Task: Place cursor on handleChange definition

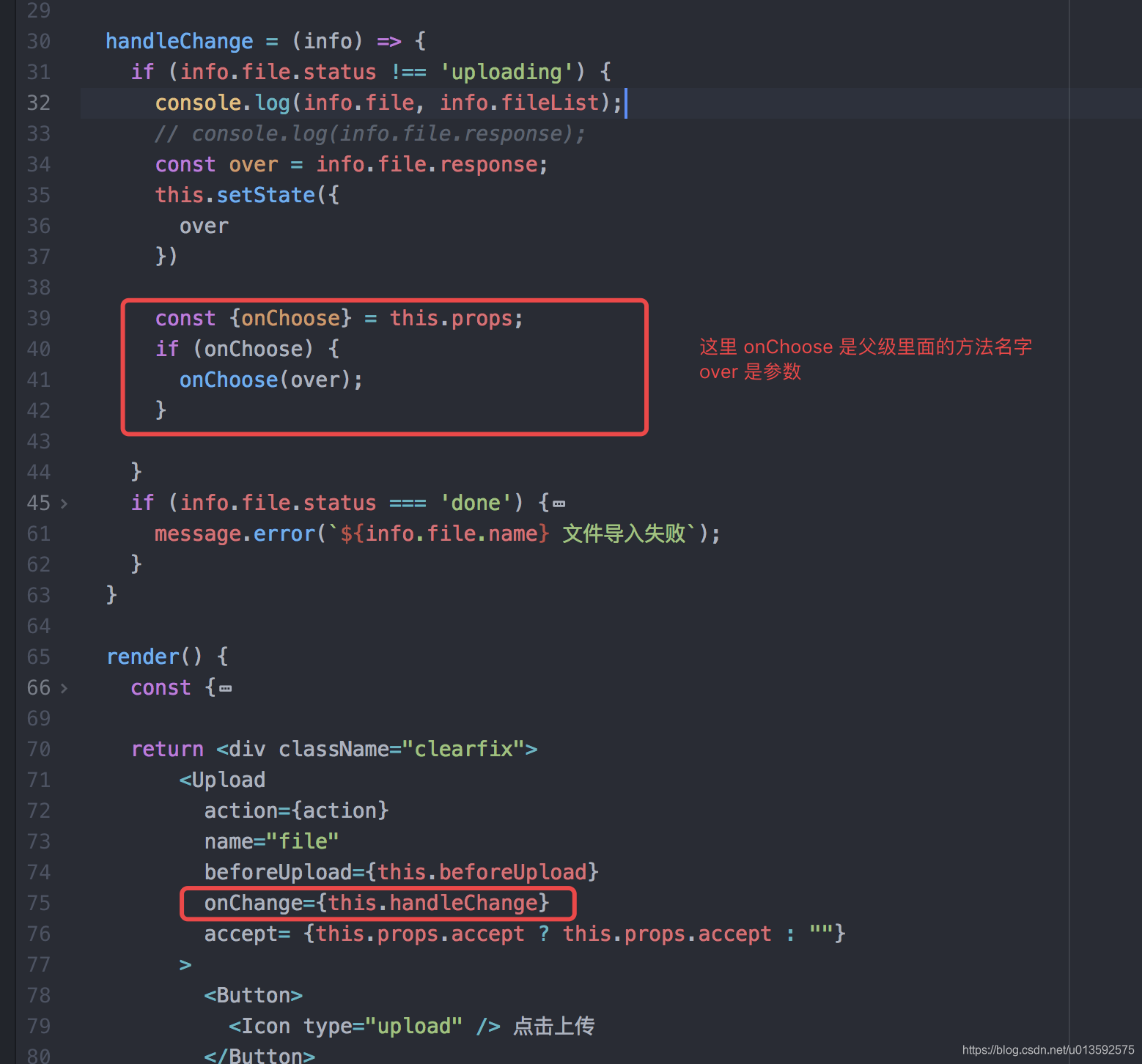Action: [x=180, y=41]
